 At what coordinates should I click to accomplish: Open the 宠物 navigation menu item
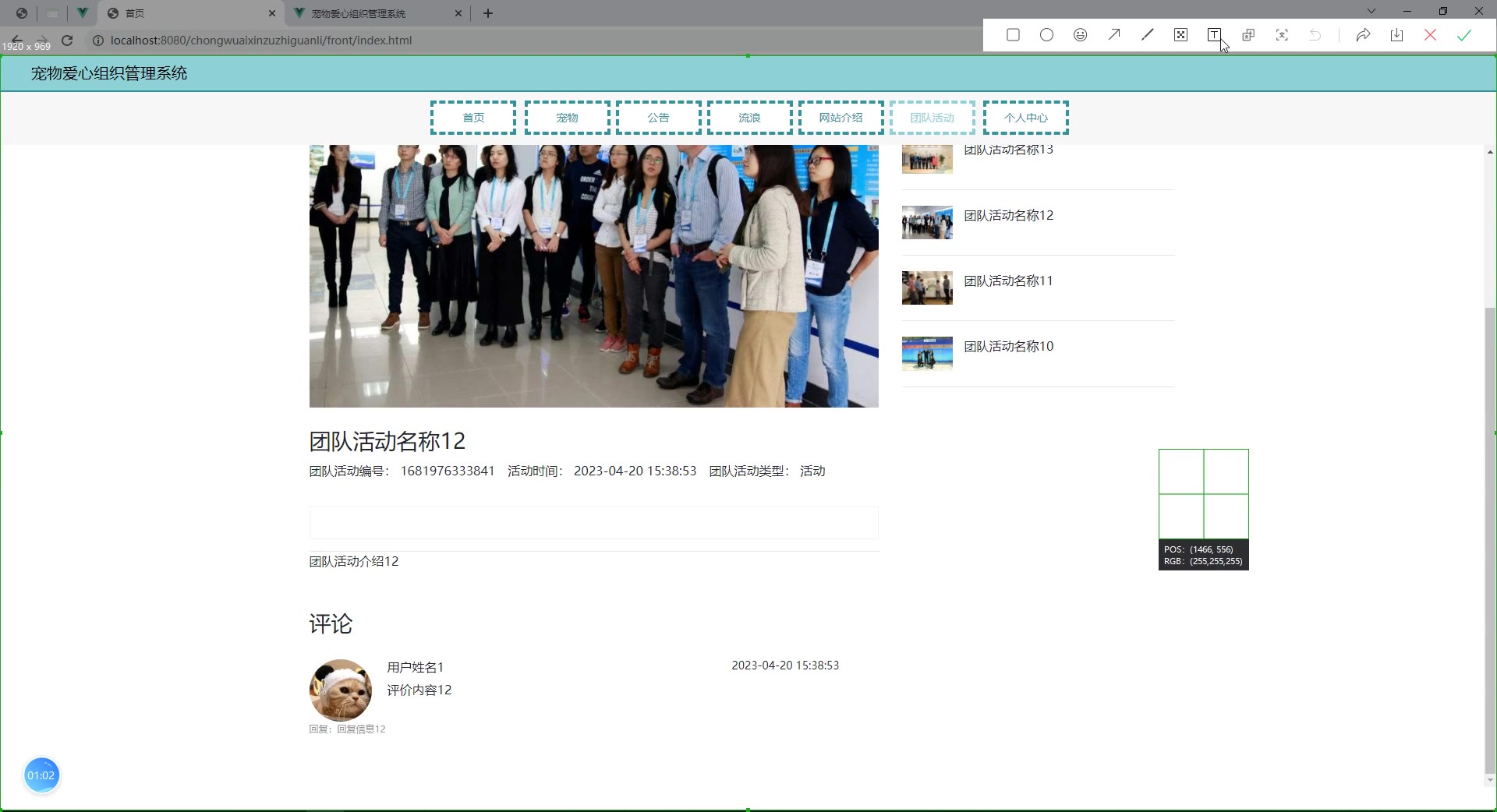(568, 118)
